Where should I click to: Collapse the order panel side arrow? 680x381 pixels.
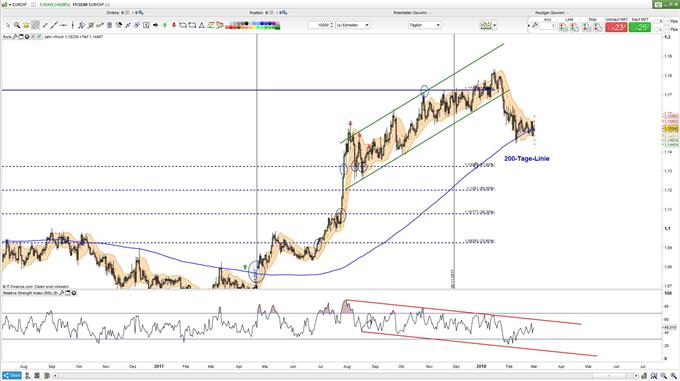[529, 26]
